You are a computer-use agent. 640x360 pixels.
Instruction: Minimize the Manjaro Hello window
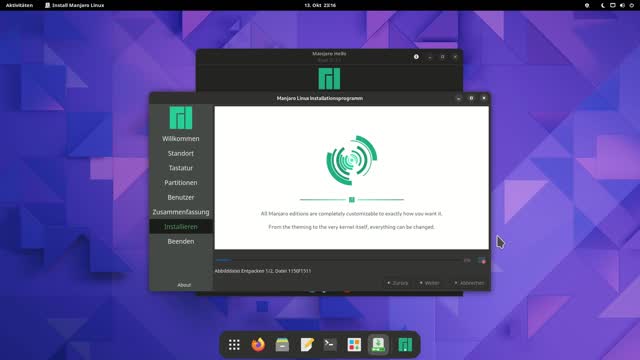click(430, 57)
